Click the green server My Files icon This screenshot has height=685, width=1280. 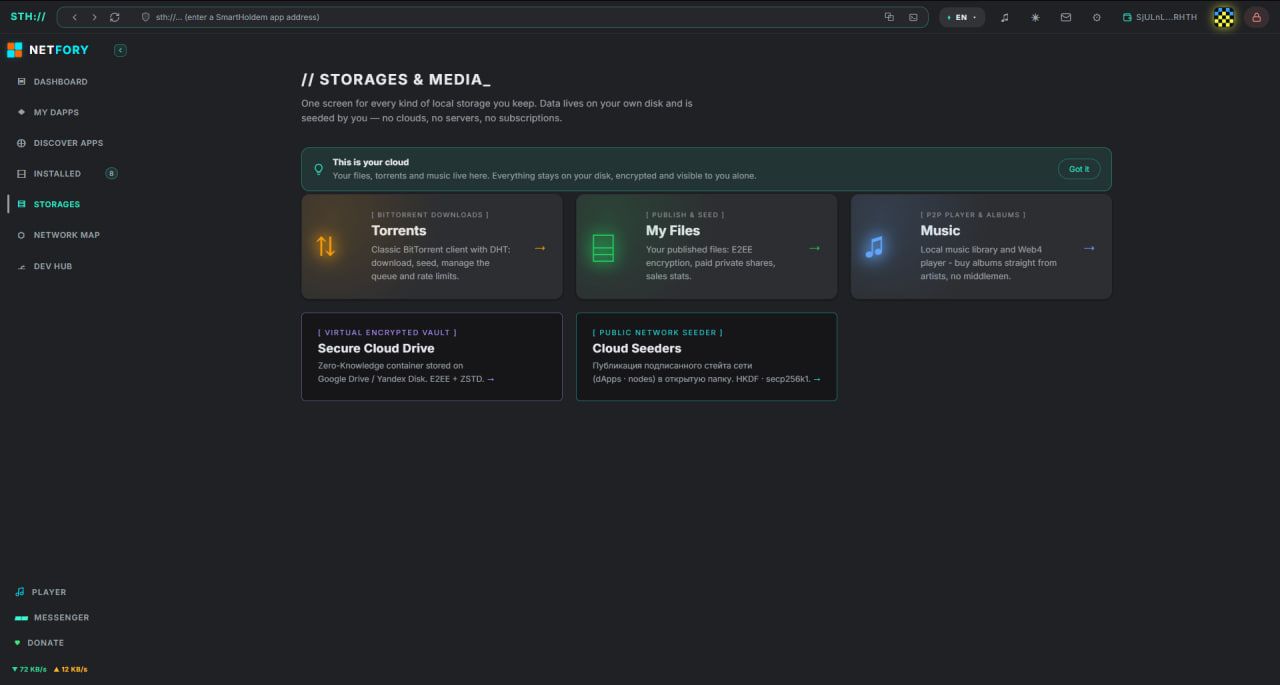(x=603, y=247)
